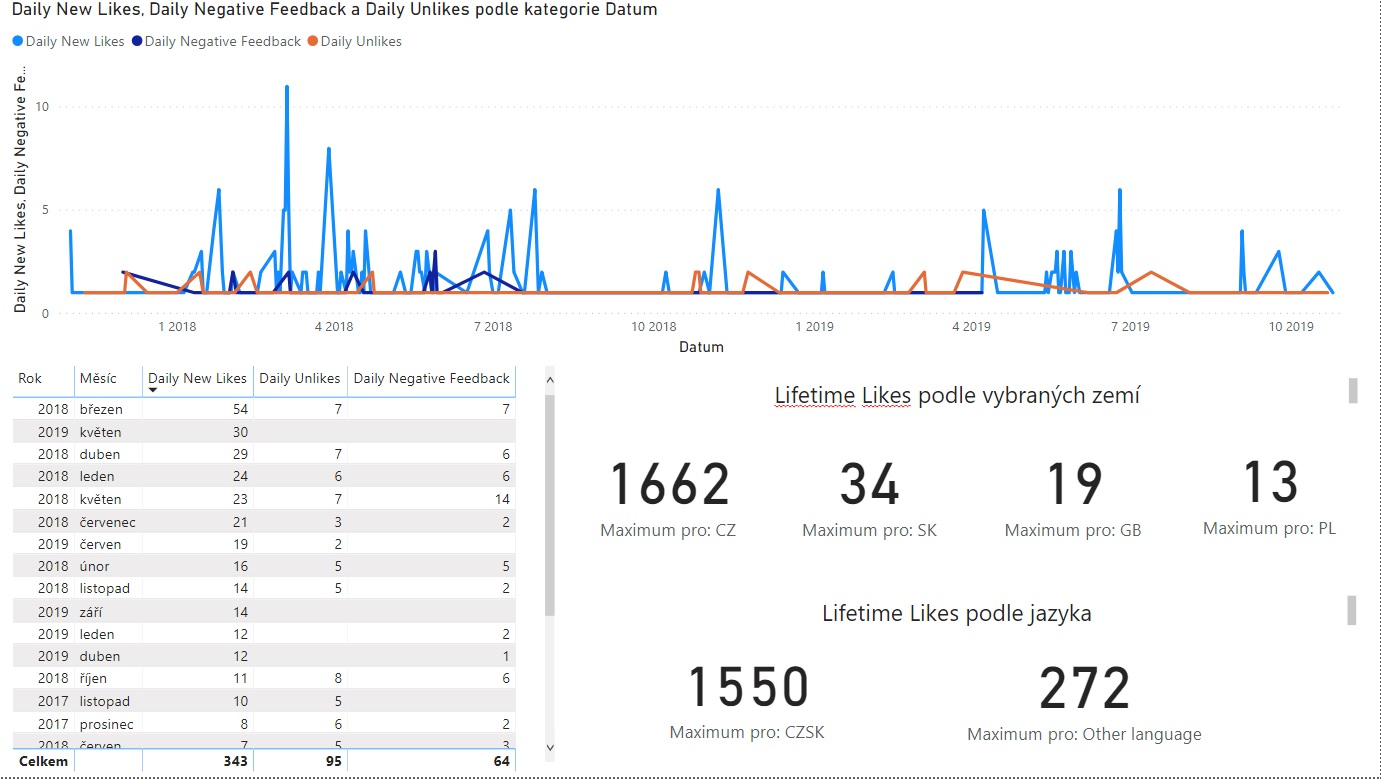
Task: Click the sort arrow under Daily New Likes
Action: tap(153, 390)
